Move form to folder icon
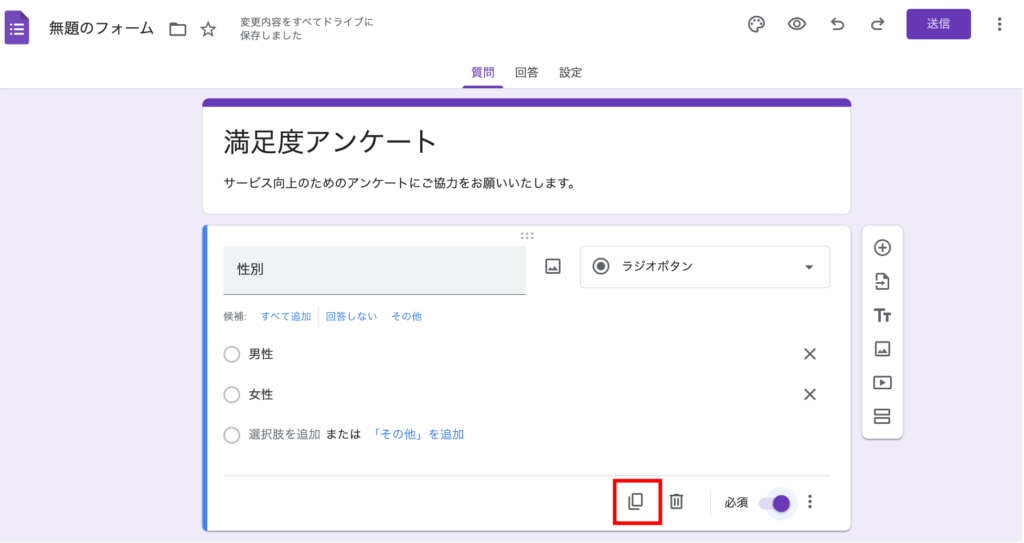This screenshot has height=543, width=1024. tap(178, 29)
